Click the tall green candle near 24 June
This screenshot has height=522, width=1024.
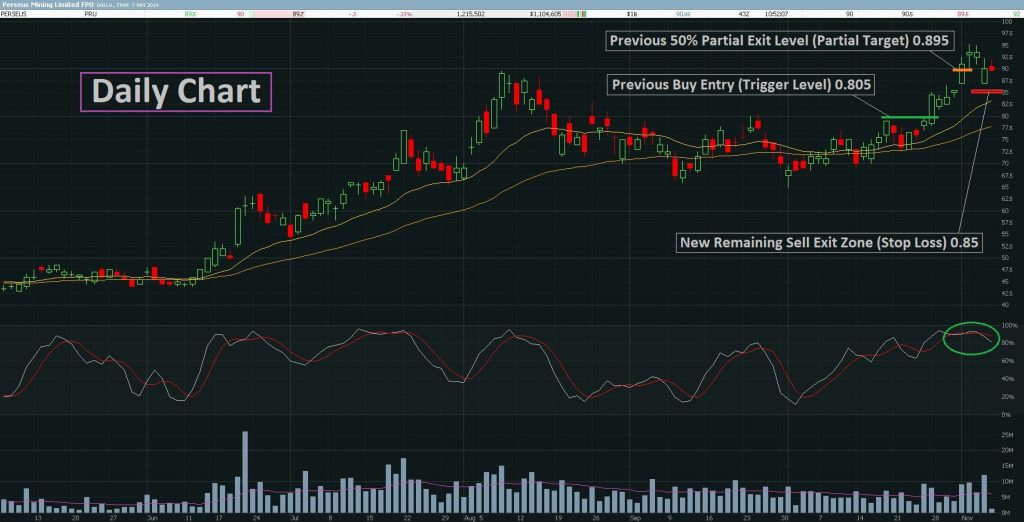pyautogui.click(x=238, y=226)
